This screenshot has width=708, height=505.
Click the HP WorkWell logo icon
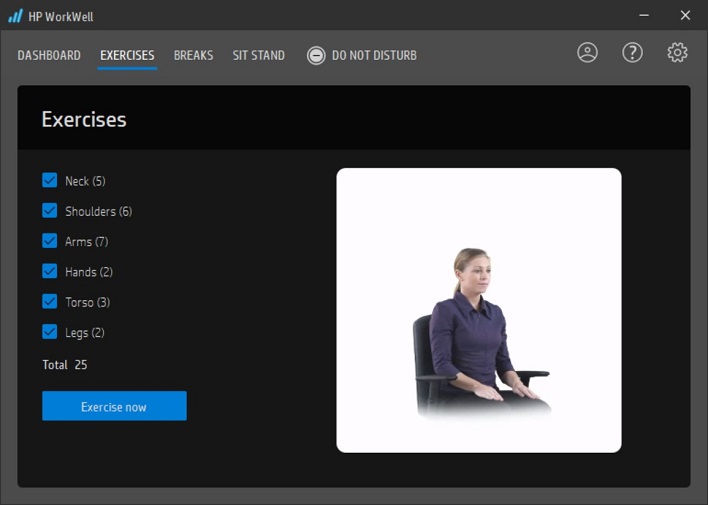pyautogui.click(x=15, y=16)
